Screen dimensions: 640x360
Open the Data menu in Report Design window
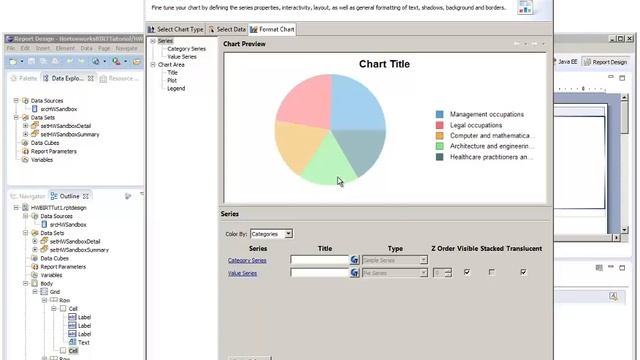(x=87, y=48)
